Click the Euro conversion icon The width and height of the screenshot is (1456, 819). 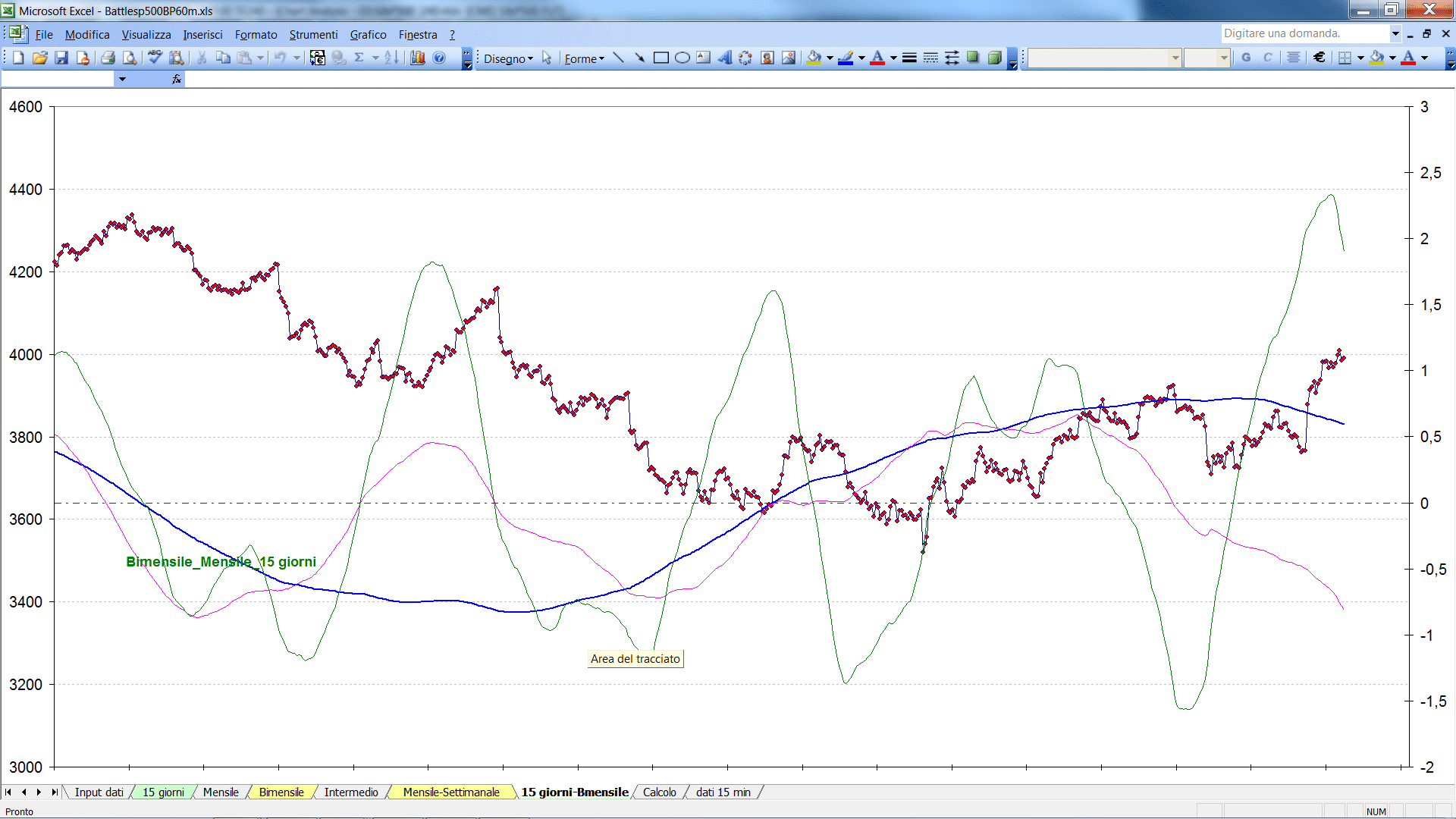click(318, 58)
